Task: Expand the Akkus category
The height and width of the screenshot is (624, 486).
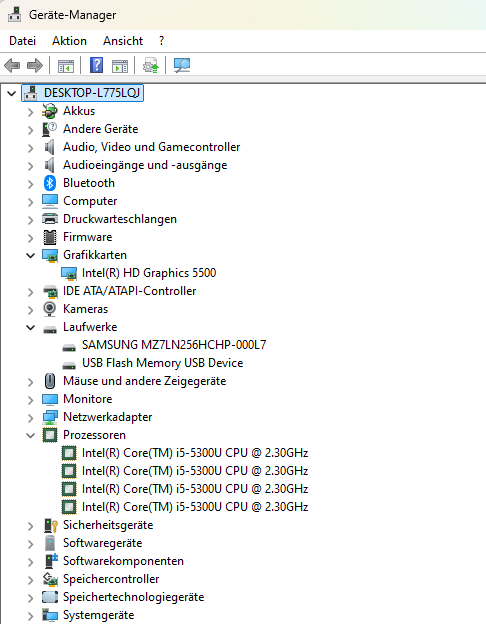Action: 31,112
